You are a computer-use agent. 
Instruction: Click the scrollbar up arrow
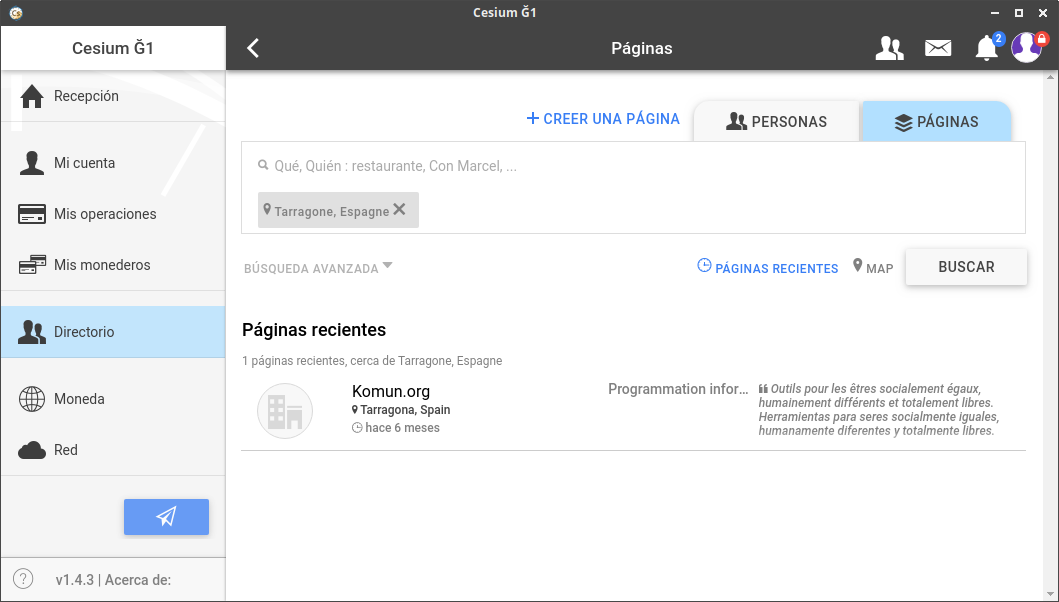click(1048, 78)
